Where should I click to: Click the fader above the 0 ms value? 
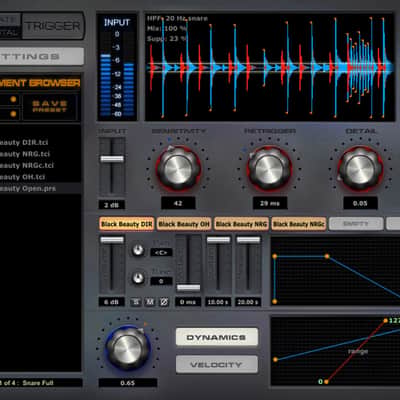click(188, 288)
